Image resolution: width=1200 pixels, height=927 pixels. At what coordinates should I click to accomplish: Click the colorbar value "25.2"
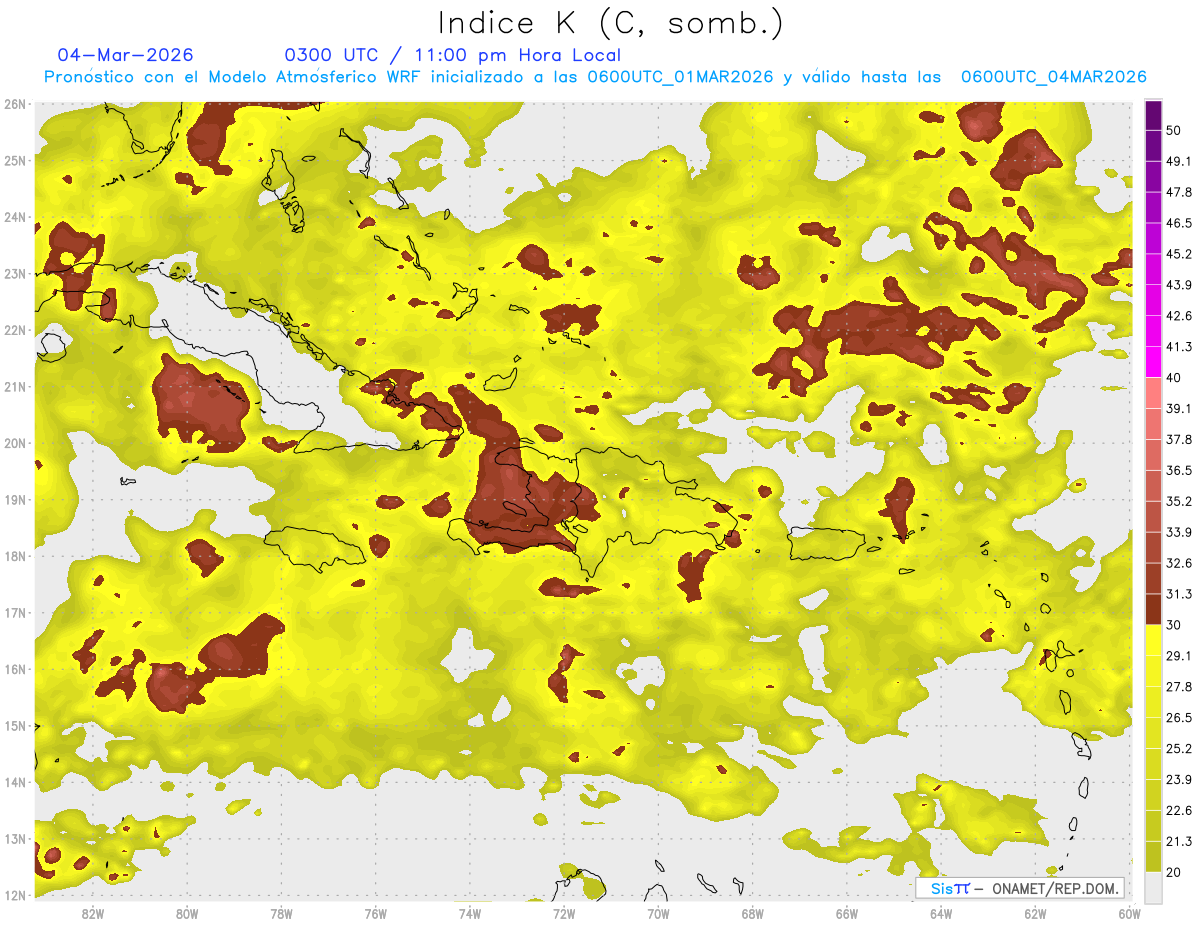1178,749
